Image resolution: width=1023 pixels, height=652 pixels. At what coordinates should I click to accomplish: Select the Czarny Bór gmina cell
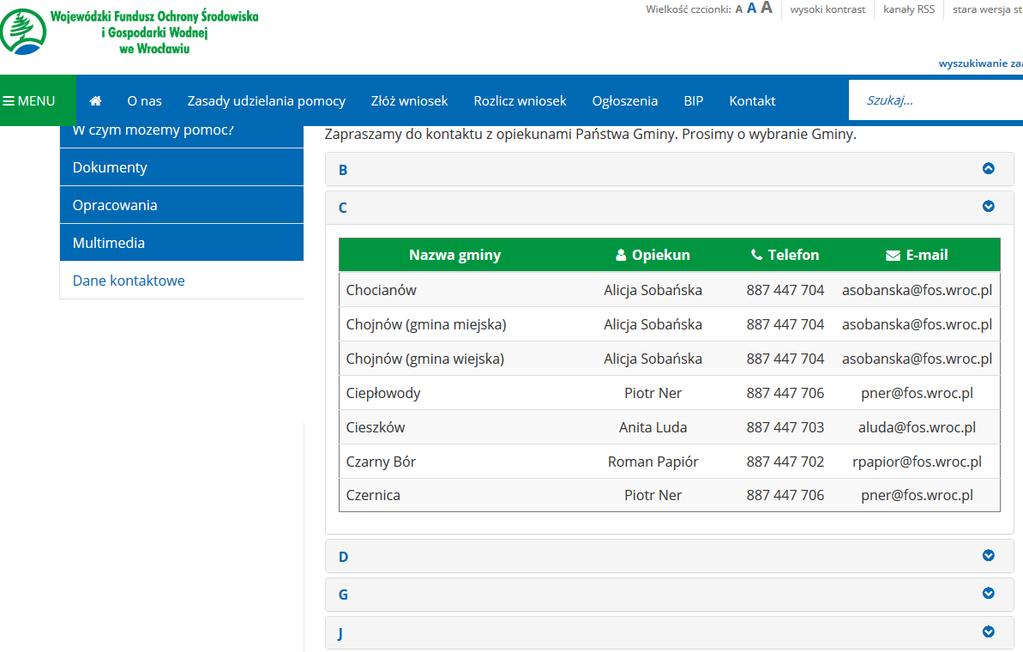pyautogui.click(x=380, y=461)
